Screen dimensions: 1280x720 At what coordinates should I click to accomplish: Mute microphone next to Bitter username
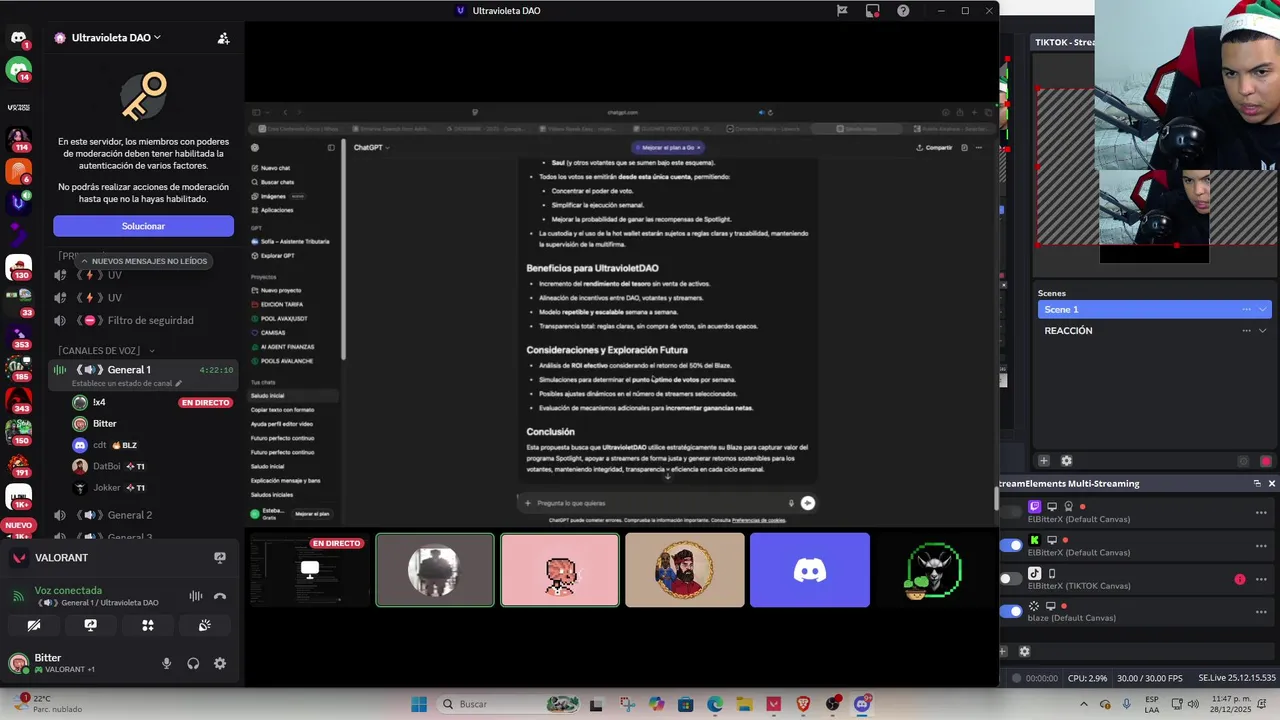coord(166,663)
